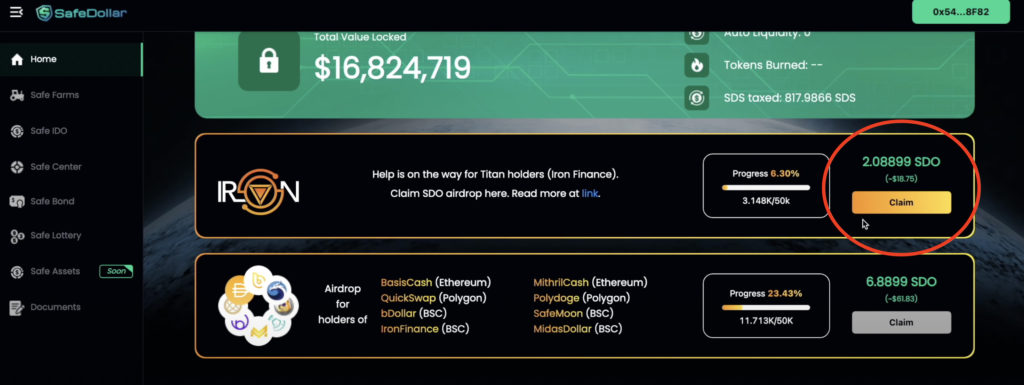Click the Safe Farms tractor icon
This screenshot has height=385, width=1024.
tap(18, 95)
